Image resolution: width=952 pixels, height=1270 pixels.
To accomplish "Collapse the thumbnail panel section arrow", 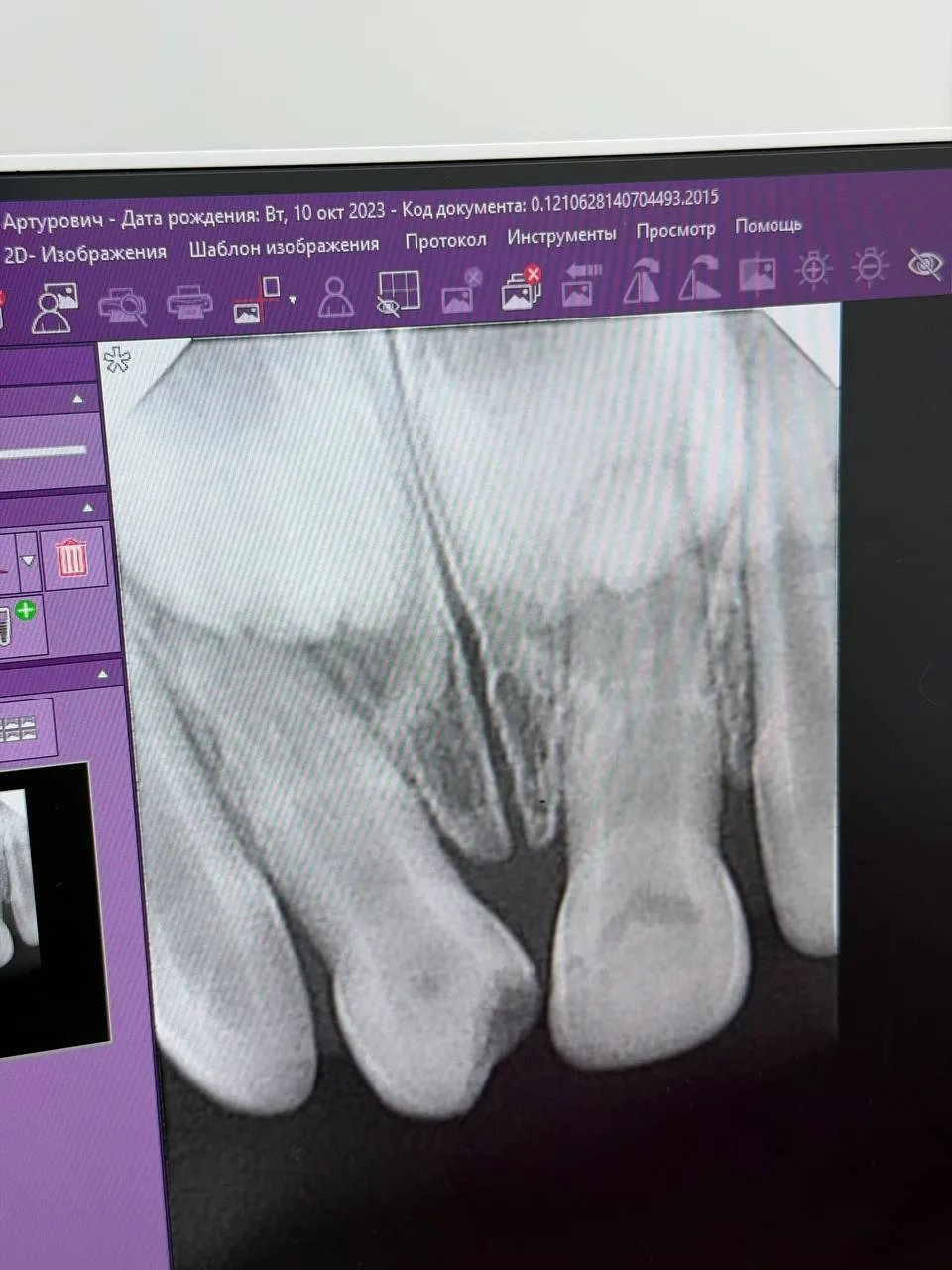I will pos(103,674).
